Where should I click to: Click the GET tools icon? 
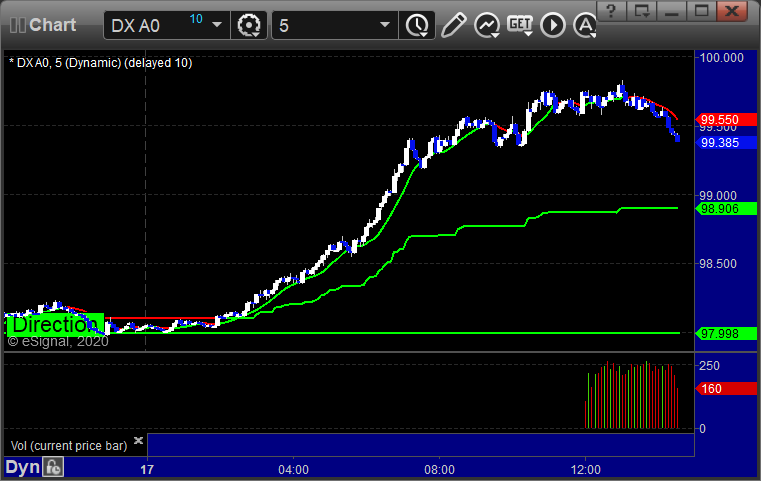[520, 25]
